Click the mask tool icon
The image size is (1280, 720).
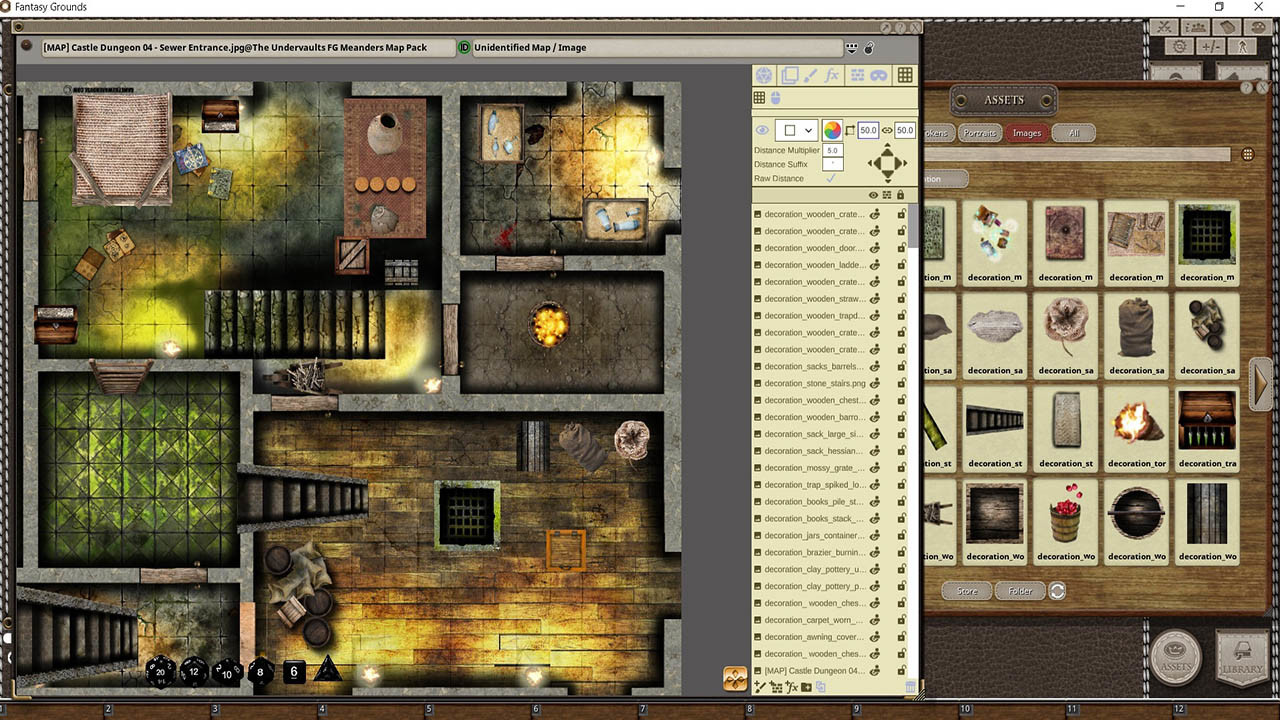coord(878,75)
